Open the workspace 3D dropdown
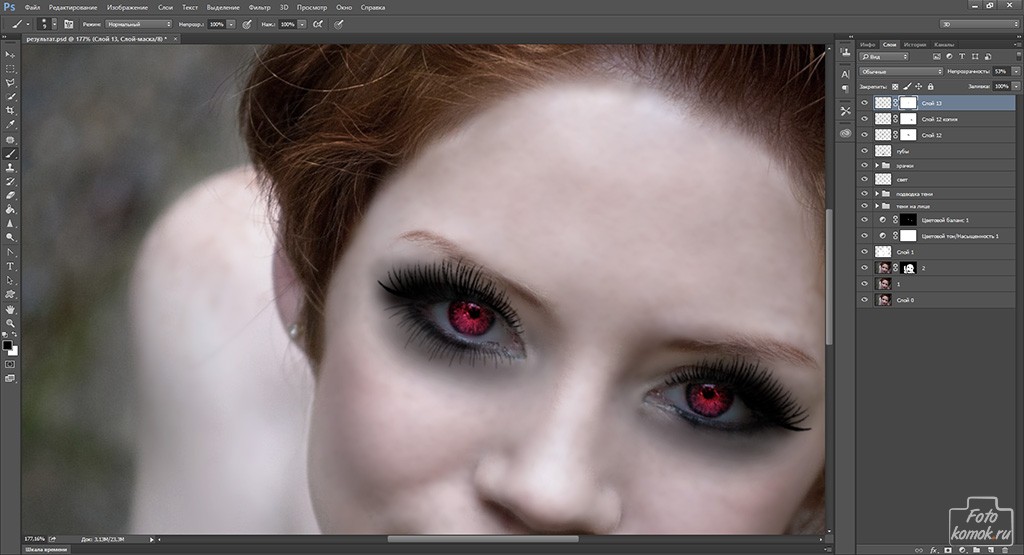The height and width of the screenshot is (555, 1024). point(979,24)
